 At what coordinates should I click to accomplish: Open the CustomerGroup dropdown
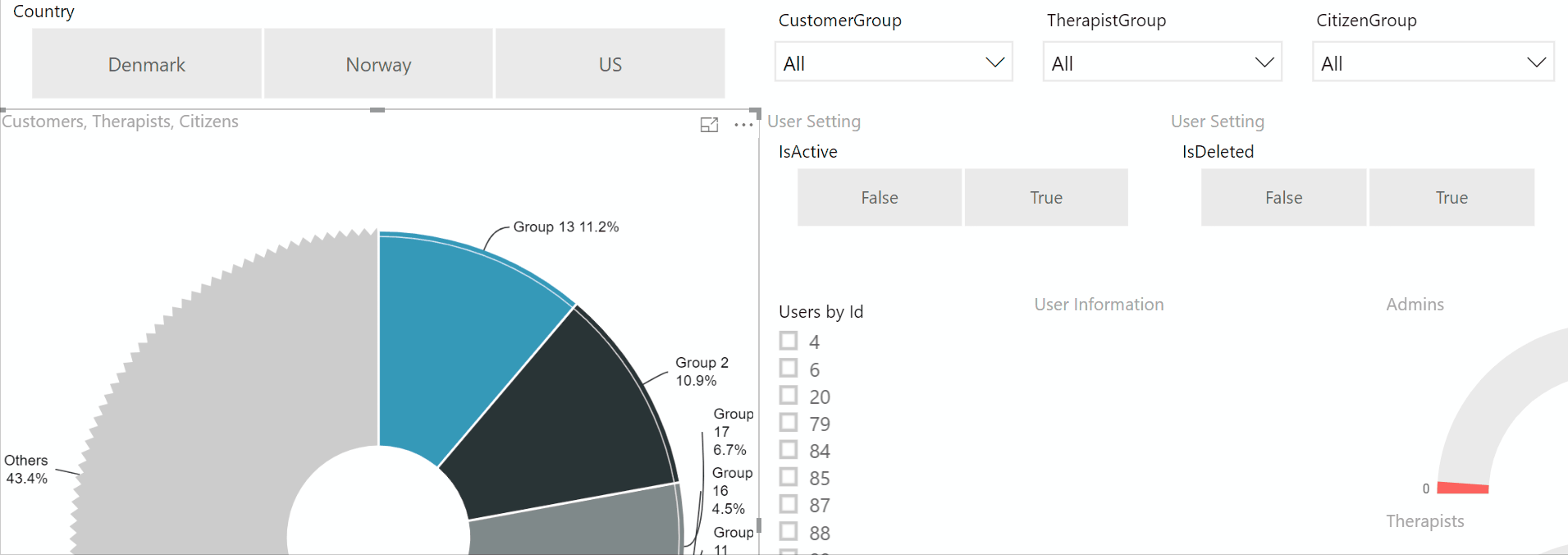894,62
